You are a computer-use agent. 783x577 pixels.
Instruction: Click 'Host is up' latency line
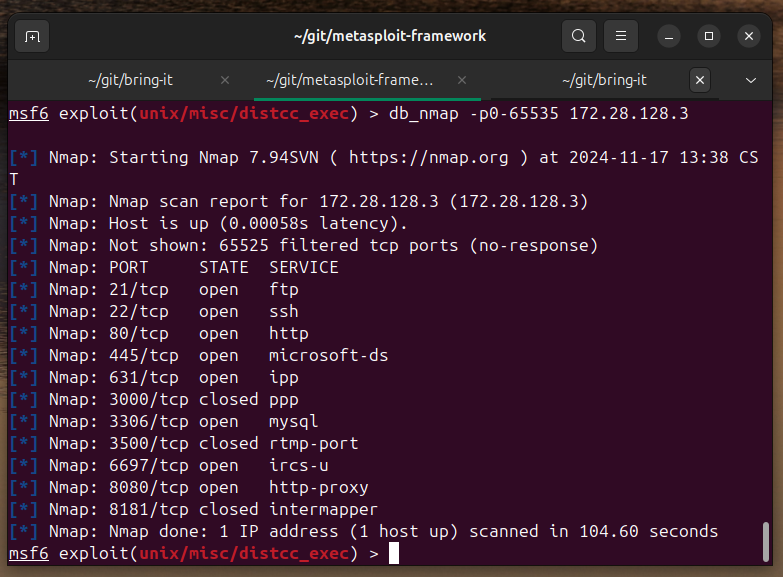point(258,224)
